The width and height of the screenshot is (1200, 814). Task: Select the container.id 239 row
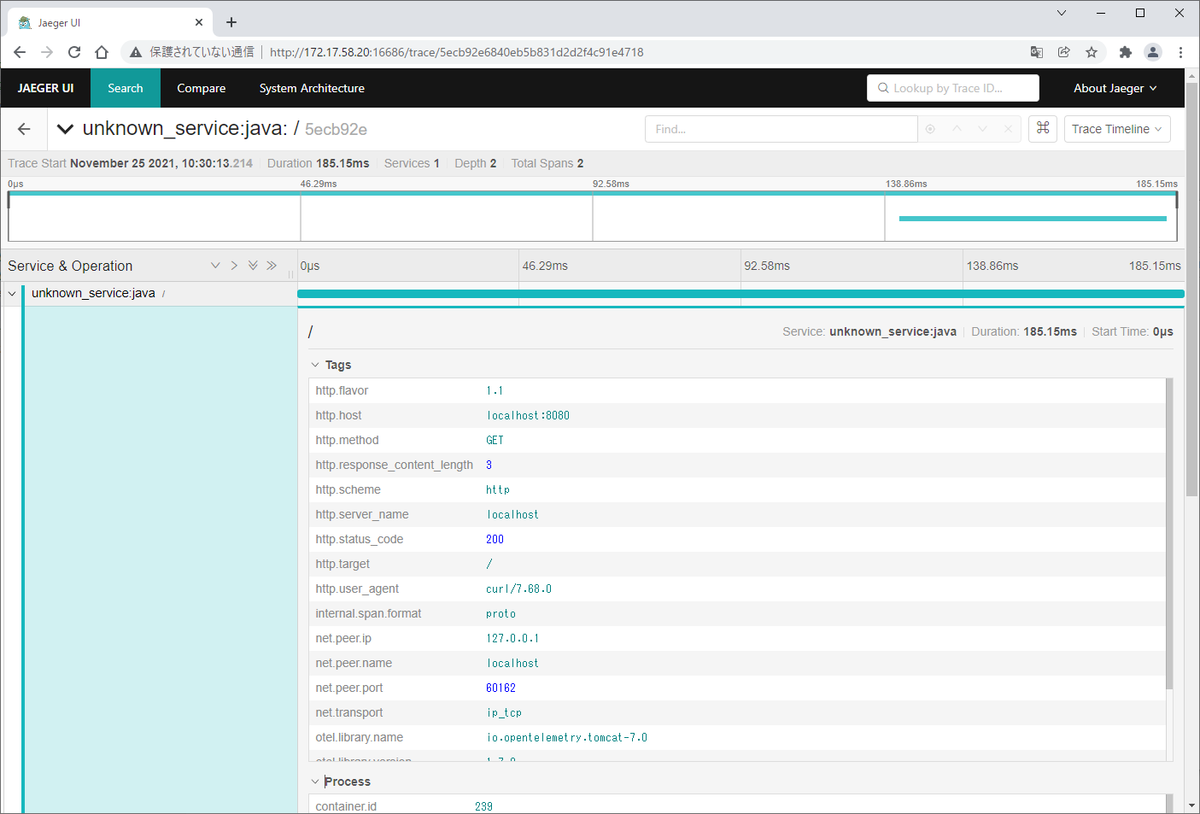click(738, 806)
